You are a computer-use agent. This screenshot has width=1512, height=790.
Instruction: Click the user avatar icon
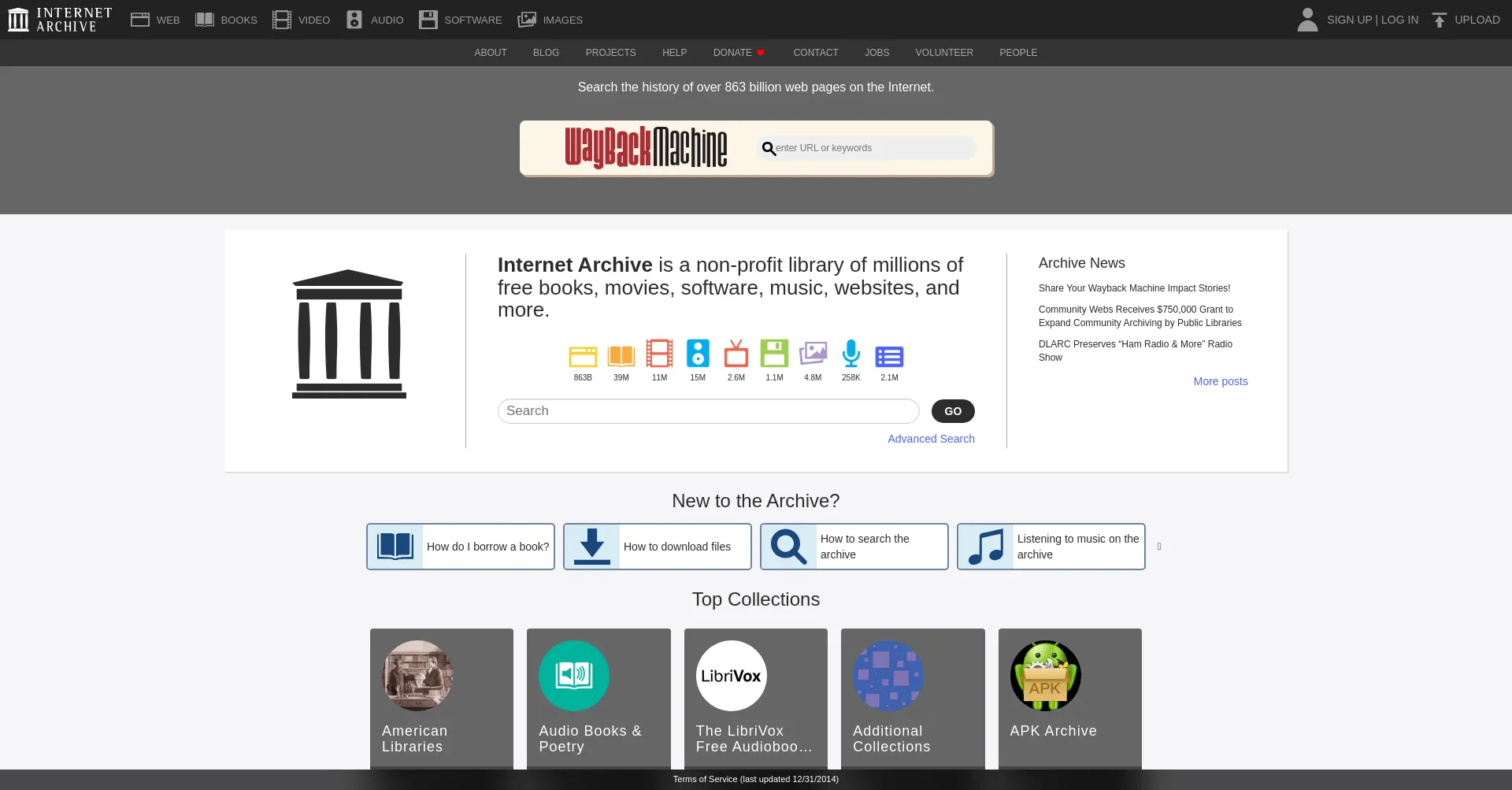tap(1307, 20)
